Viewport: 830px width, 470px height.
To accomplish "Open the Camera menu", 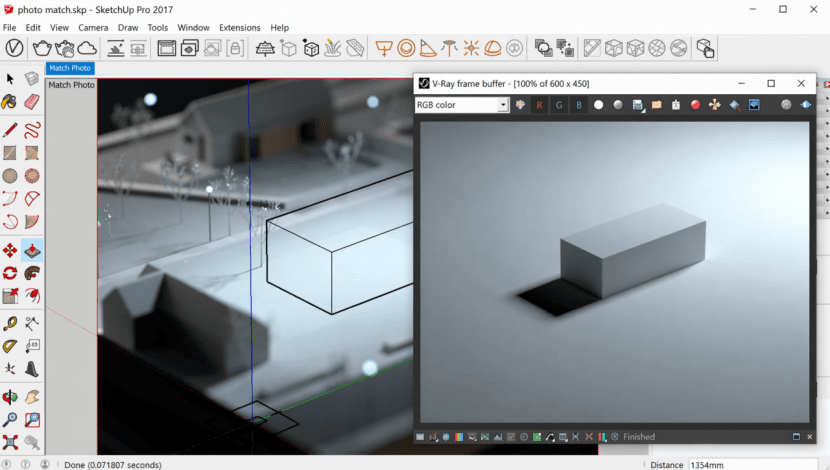I will click(93, 28).
